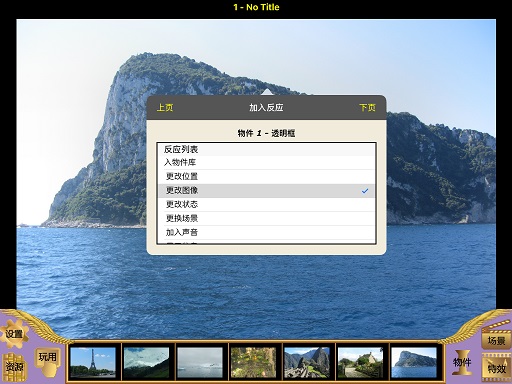Open the 设置 gear icon

(14, 334)
